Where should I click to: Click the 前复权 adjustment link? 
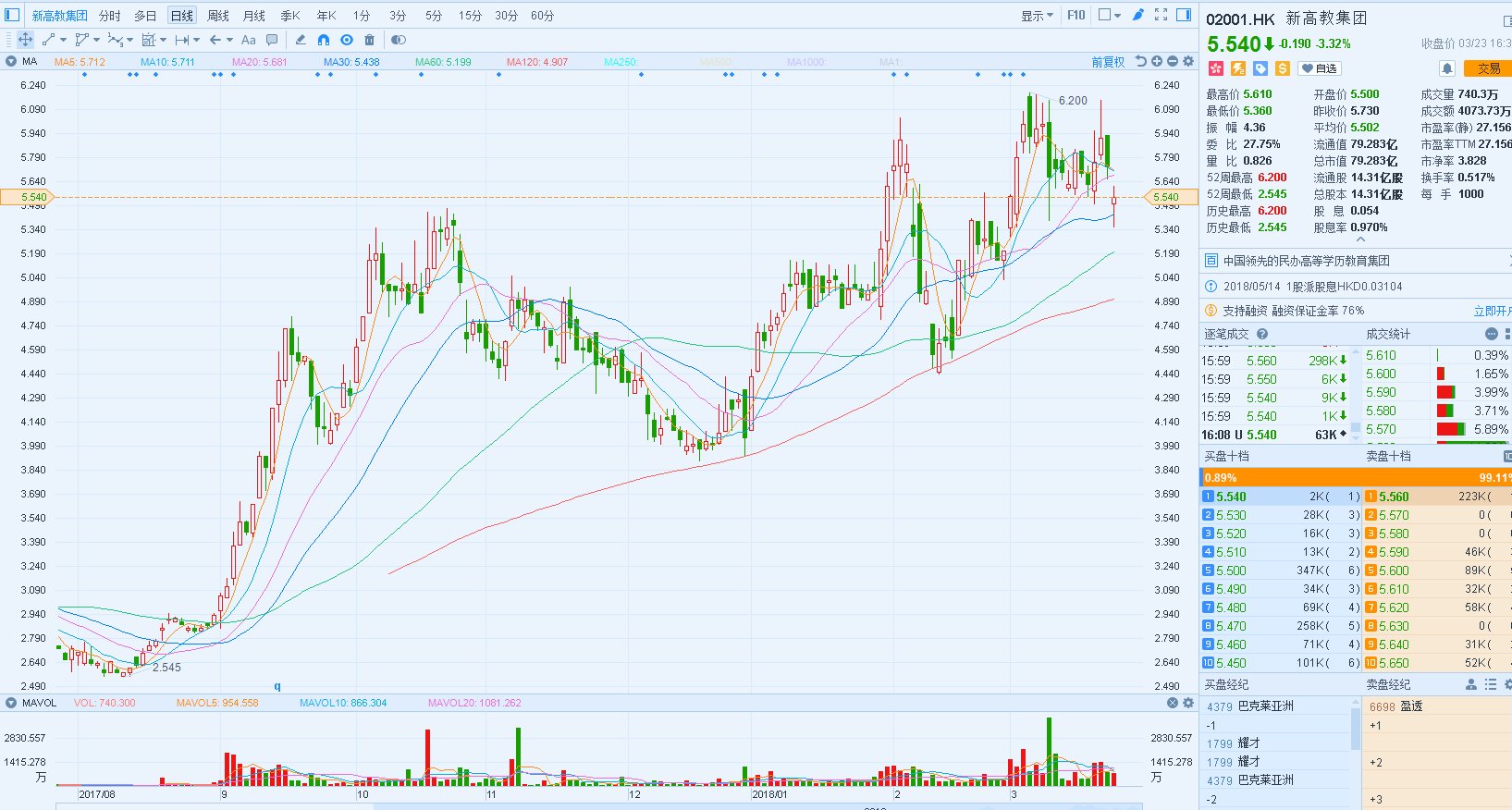point(1107,62)
